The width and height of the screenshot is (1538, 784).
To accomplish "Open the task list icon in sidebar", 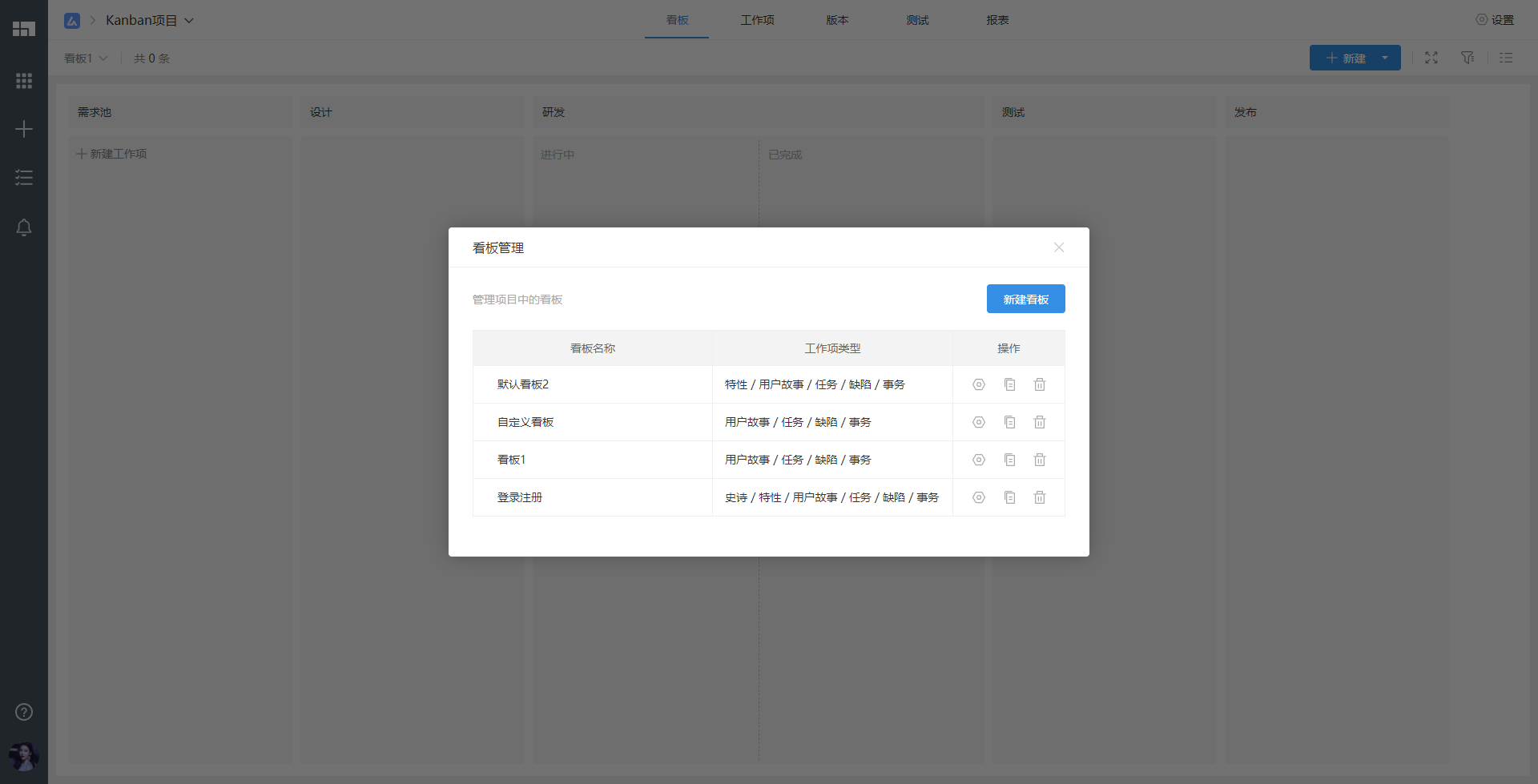I will click(24, 178).
